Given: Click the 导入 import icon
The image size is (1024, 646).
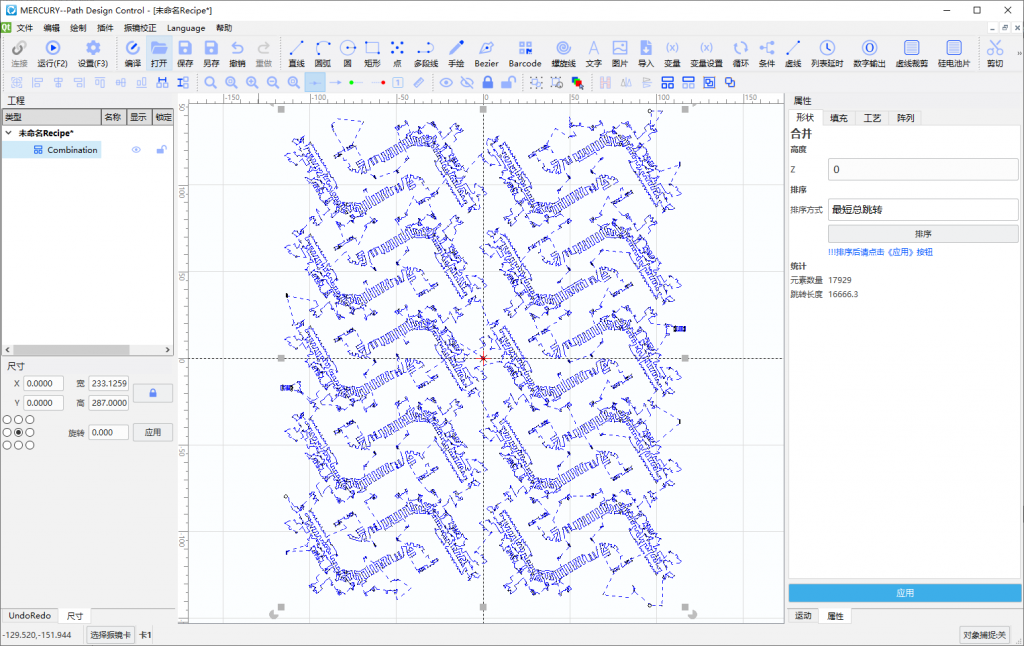Looking at the screenshot, I should (646, 48).
